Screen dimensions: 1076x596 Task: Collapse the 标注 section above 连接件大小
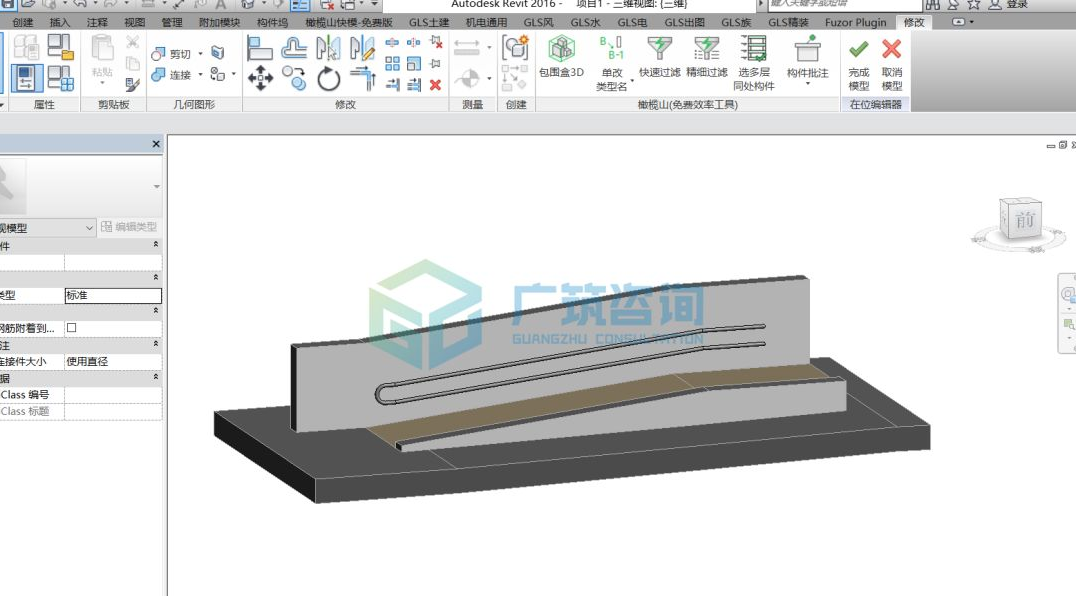click(x=155, y=344)
